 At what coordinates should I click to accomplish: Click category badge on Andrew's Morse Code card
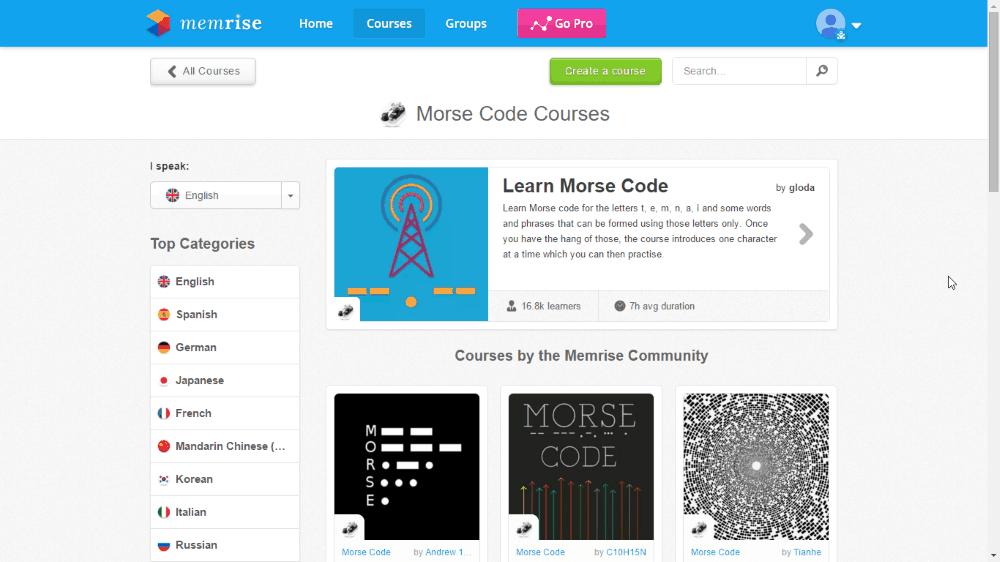[349, 528]
